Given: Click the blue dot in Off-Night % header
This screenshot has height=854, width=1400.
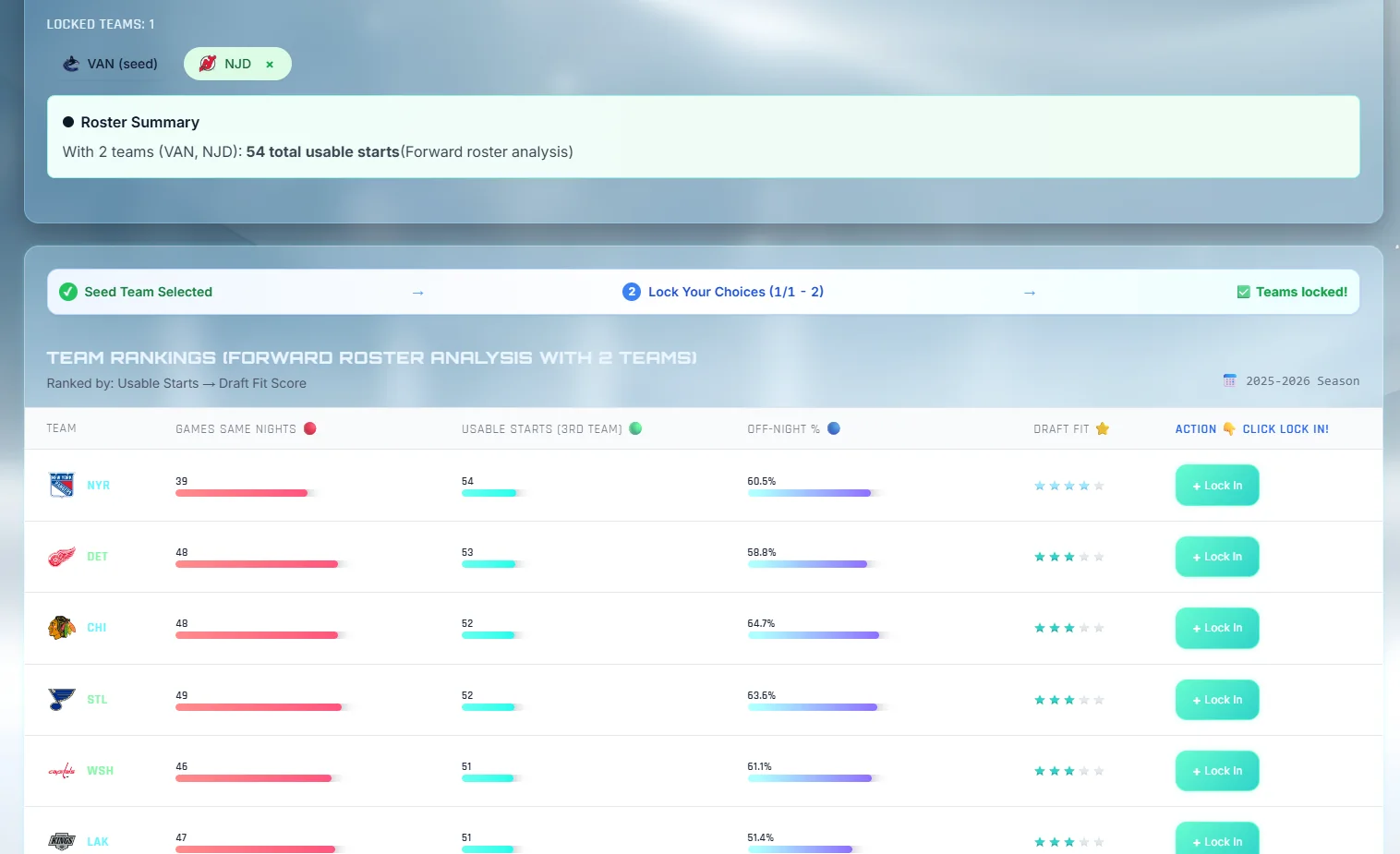Looking at the screenshot, I should point(834,428).
